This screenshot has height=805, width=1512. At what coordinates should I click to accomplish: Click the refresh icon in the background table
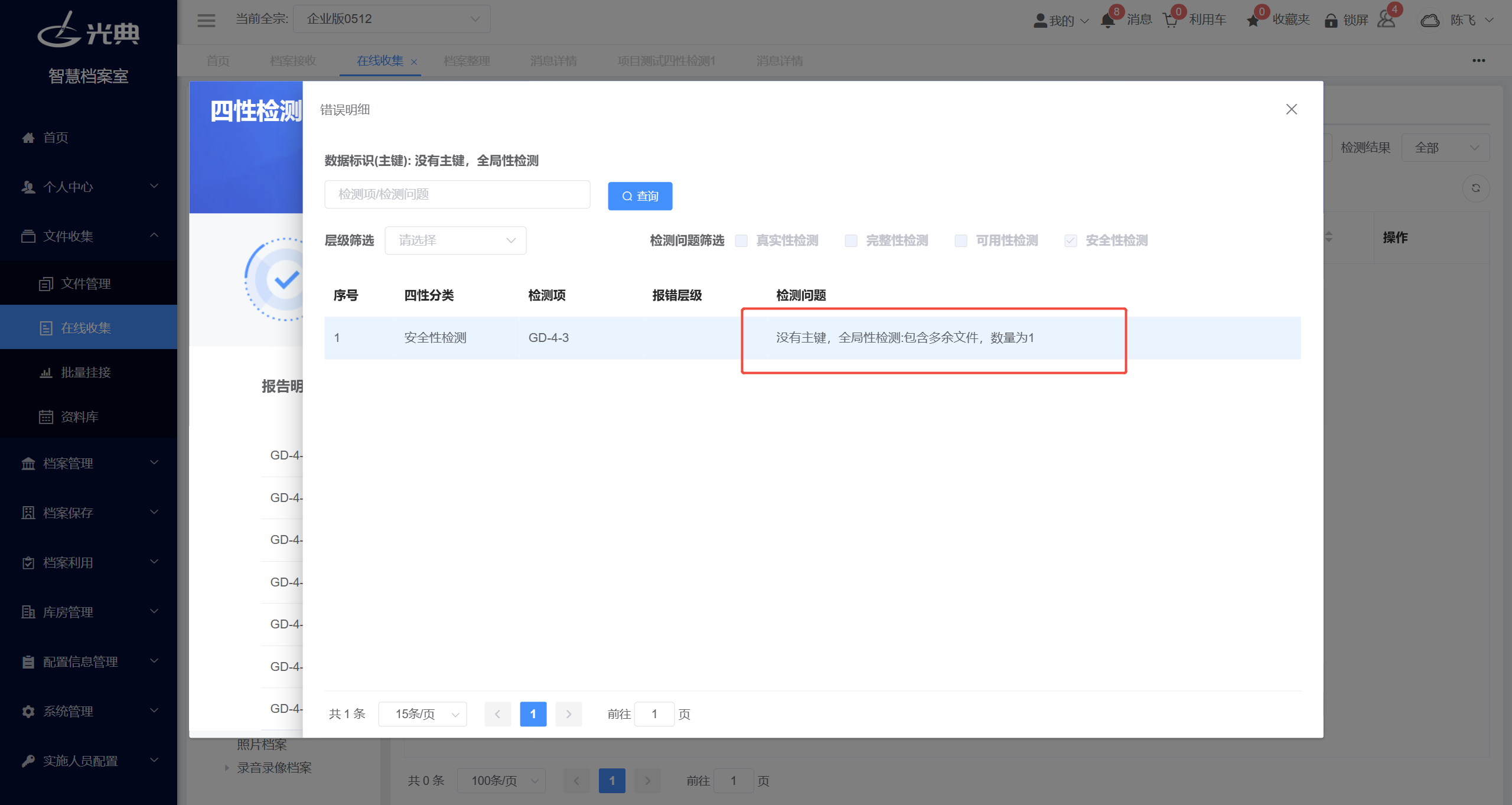tap(1476, 188)
